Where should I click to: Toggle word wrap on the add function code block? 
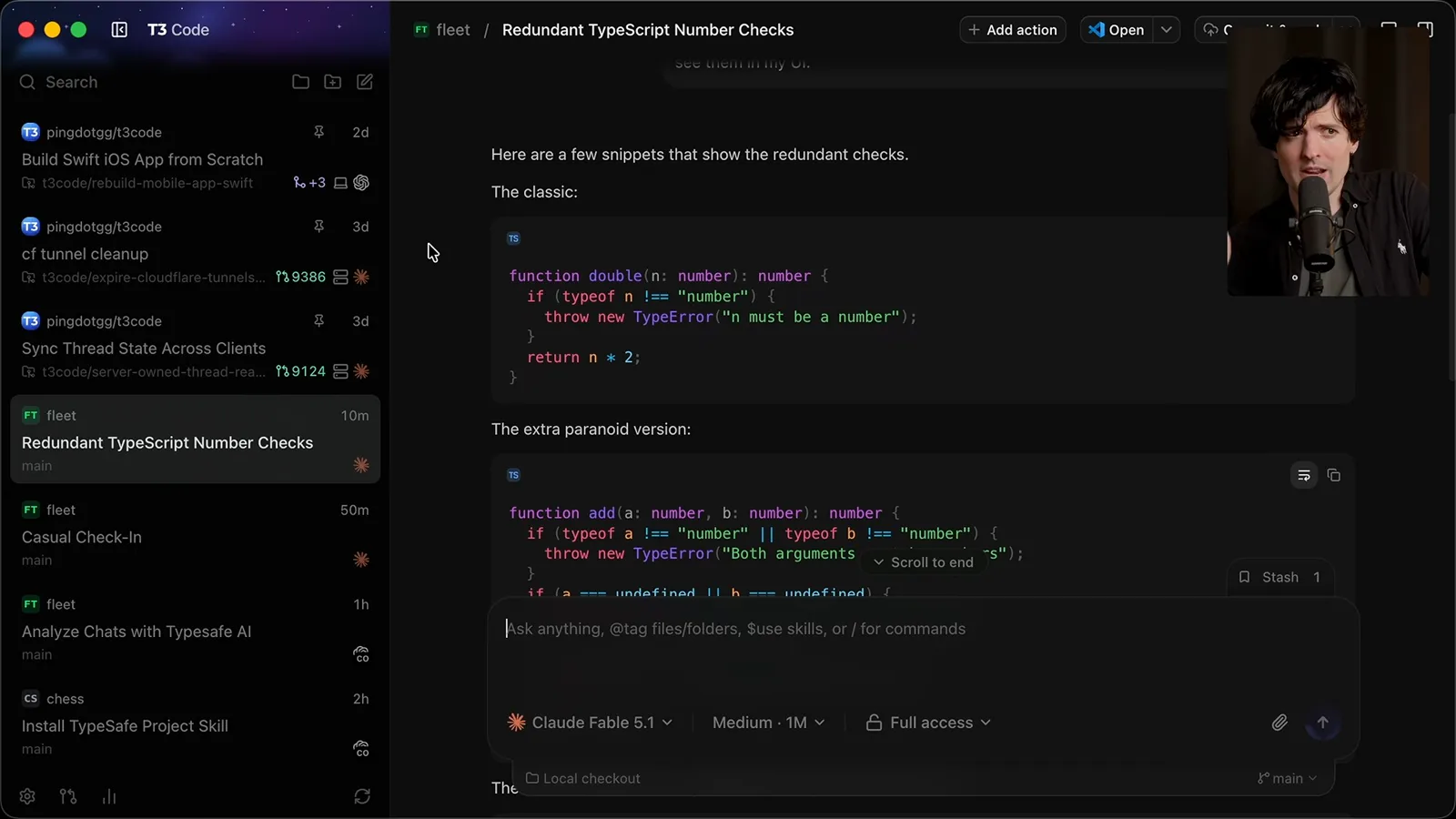[1304, 475]
